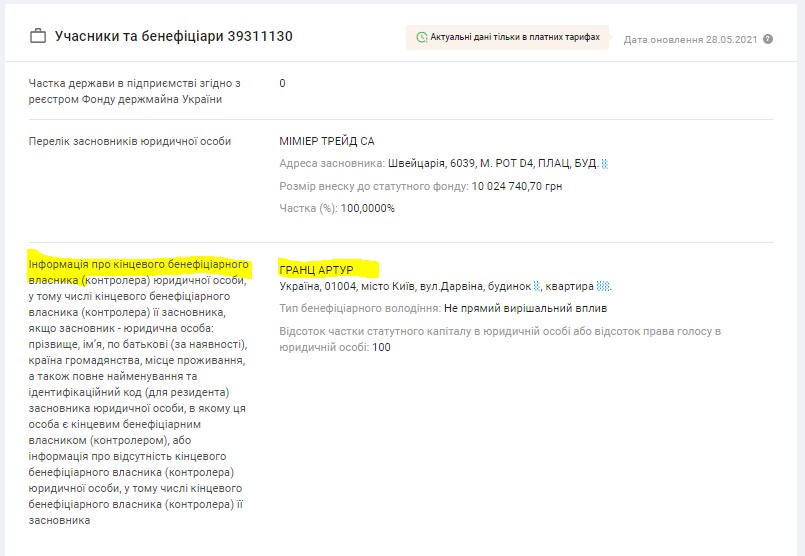Click the clock icon in the paid tariffs badge

pos(421,37)
